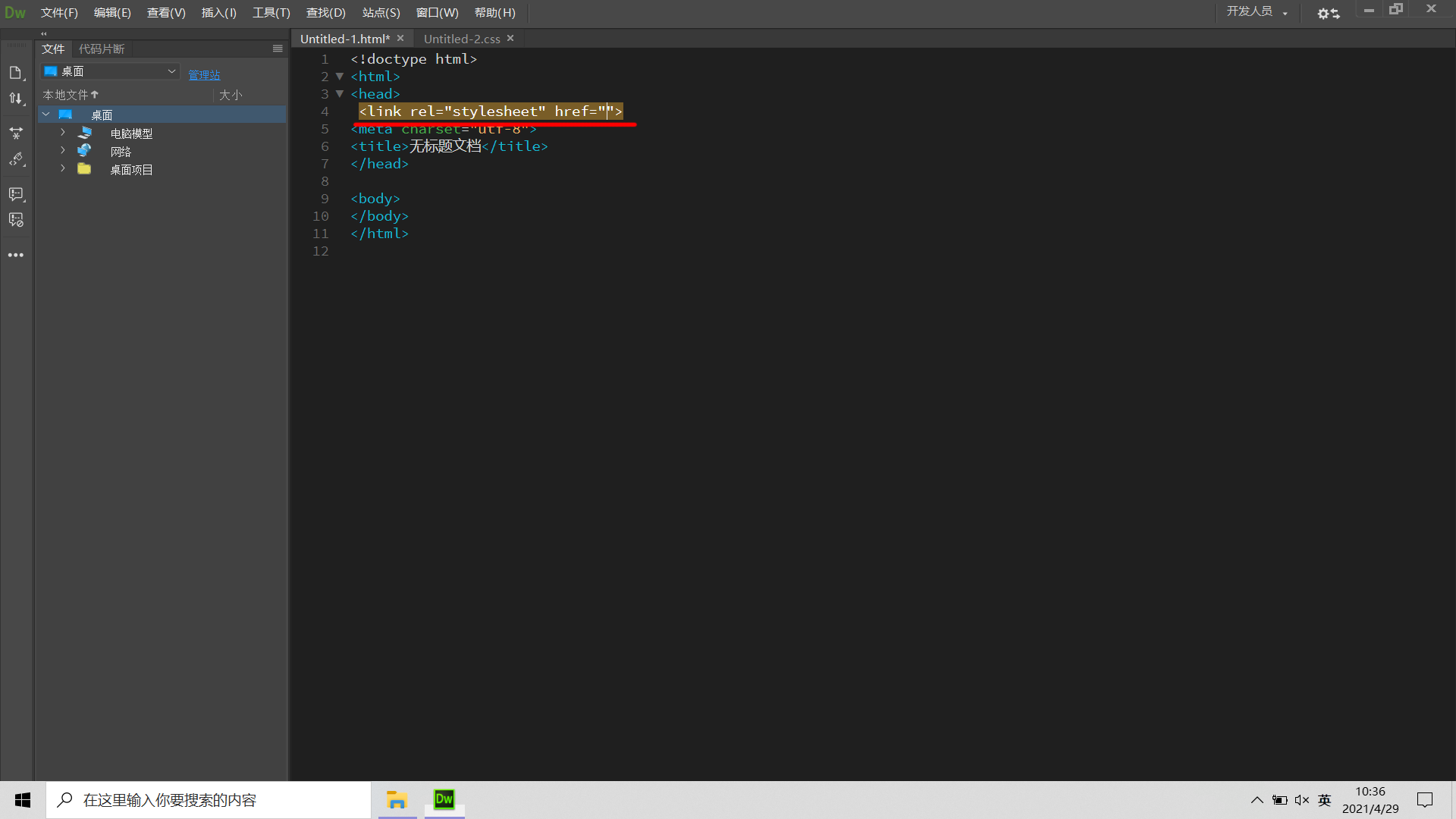Expand the 桌面项目 folder node
Image resolution: width=1456 pixels, height=819 pixels.
coord(63,169)
